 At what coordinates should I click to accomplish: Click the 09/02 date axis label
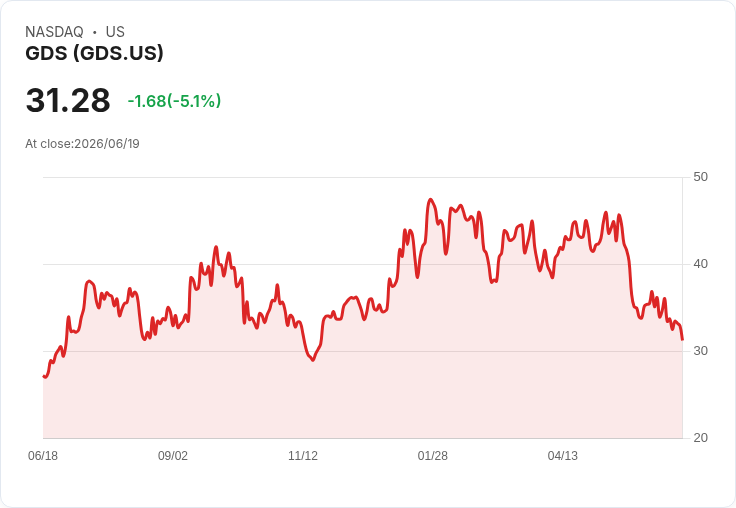[x=173, y=456]
